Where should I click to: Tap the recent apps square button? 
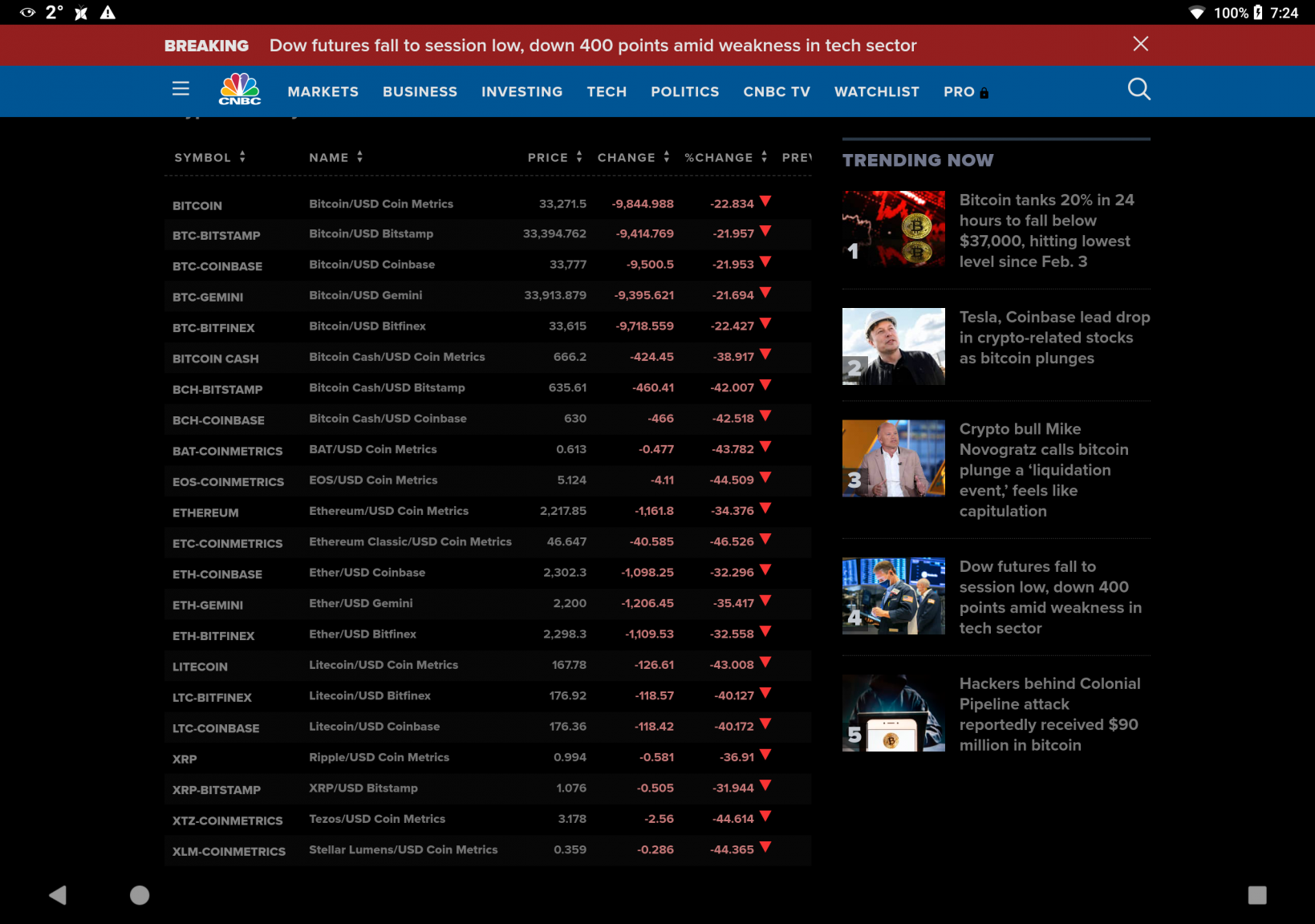coord(1256,895)
